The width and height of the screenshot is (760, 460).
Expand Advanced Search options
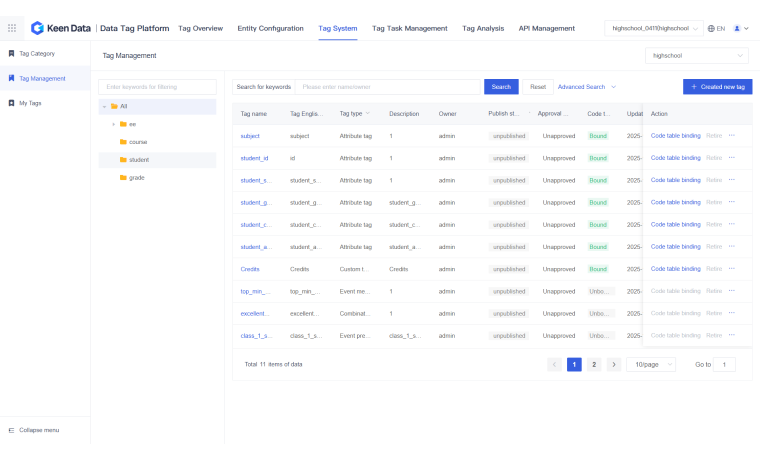(586, 87)
